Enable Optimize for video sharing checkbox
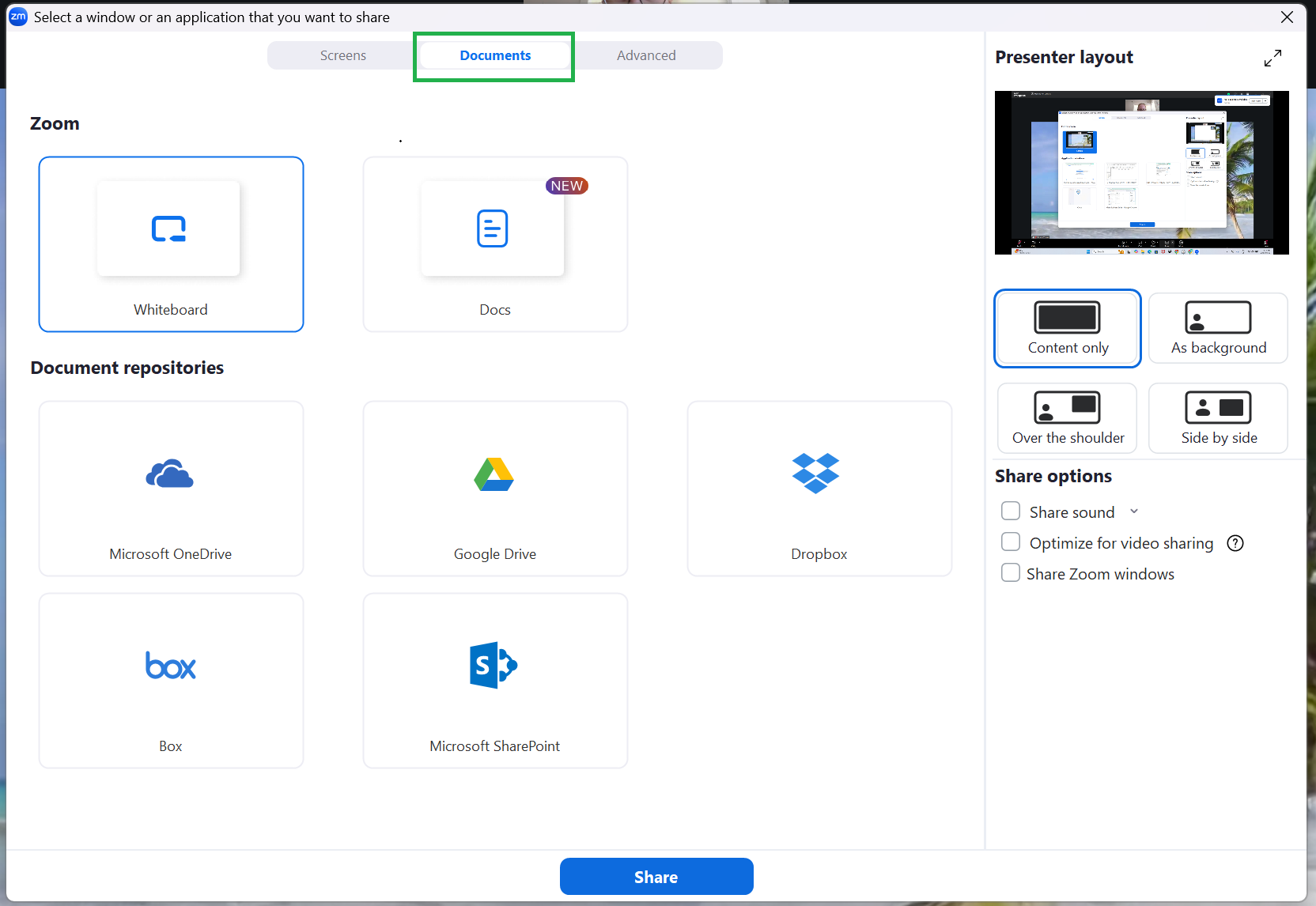Viewport: 1316px width, 906px height. click(x=1011, y=542)
